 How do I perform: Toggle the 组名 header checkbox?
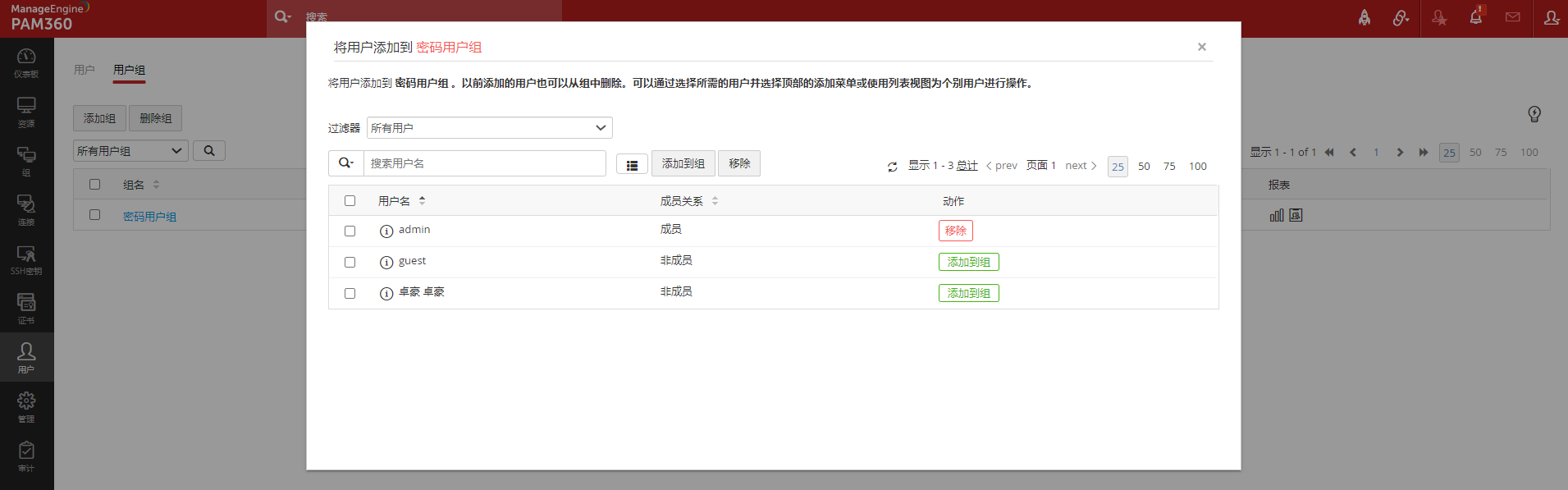[95, 185]
